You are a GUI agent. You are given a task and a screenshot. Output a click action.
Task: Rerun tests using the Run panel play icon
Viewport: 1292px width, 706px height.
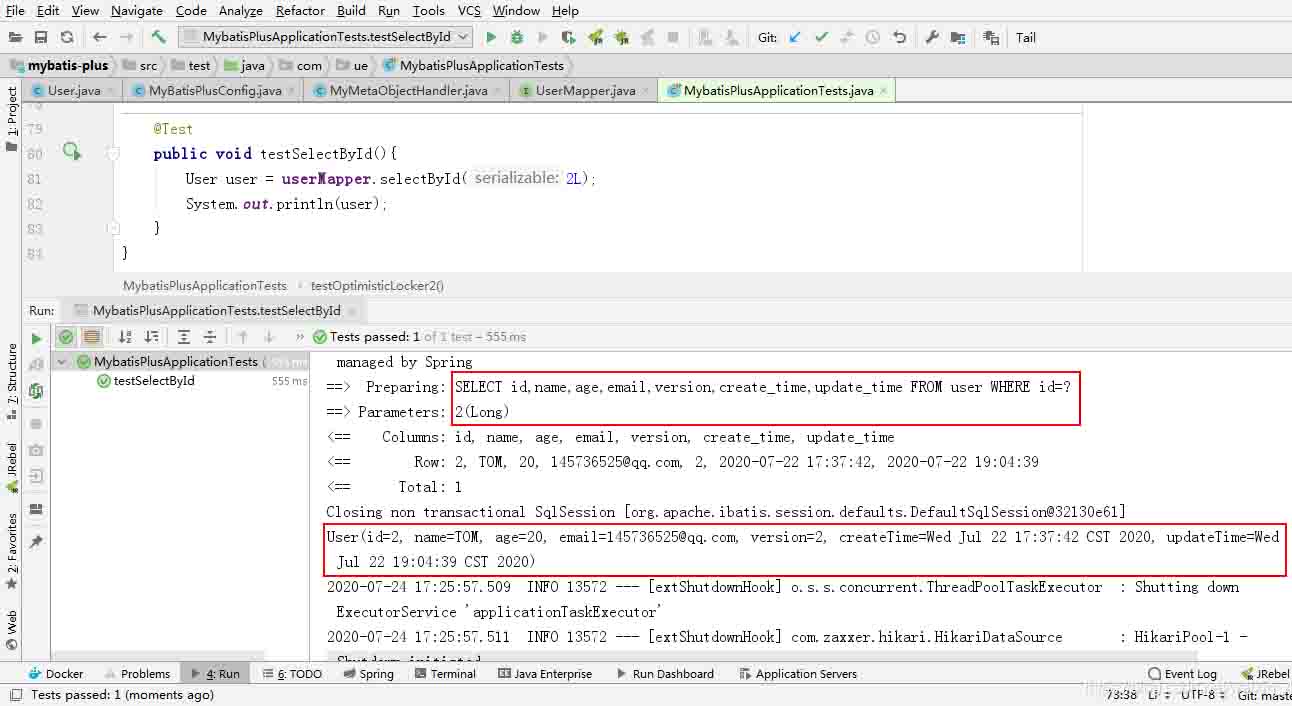(x=37, y=338)
